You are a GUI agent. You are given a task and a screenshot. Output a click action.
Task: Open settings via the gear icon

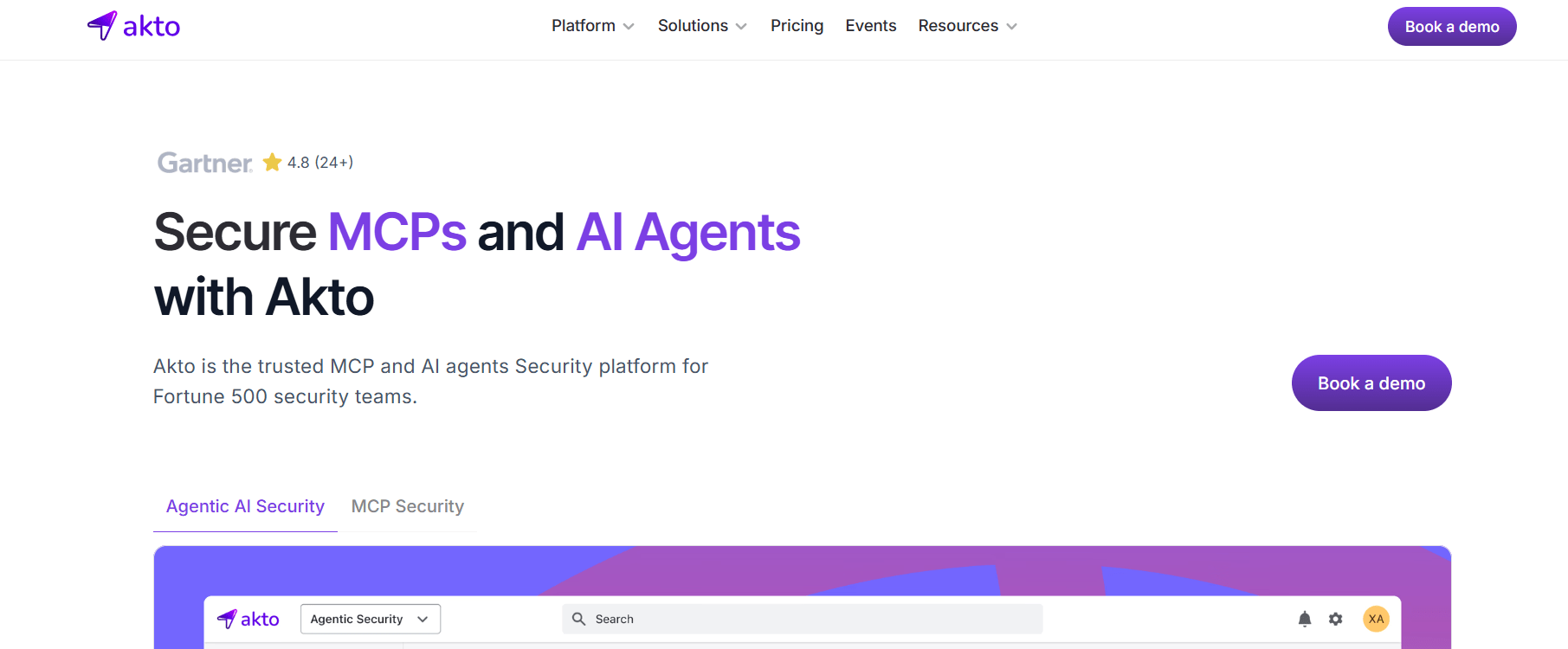point(1336,619)
